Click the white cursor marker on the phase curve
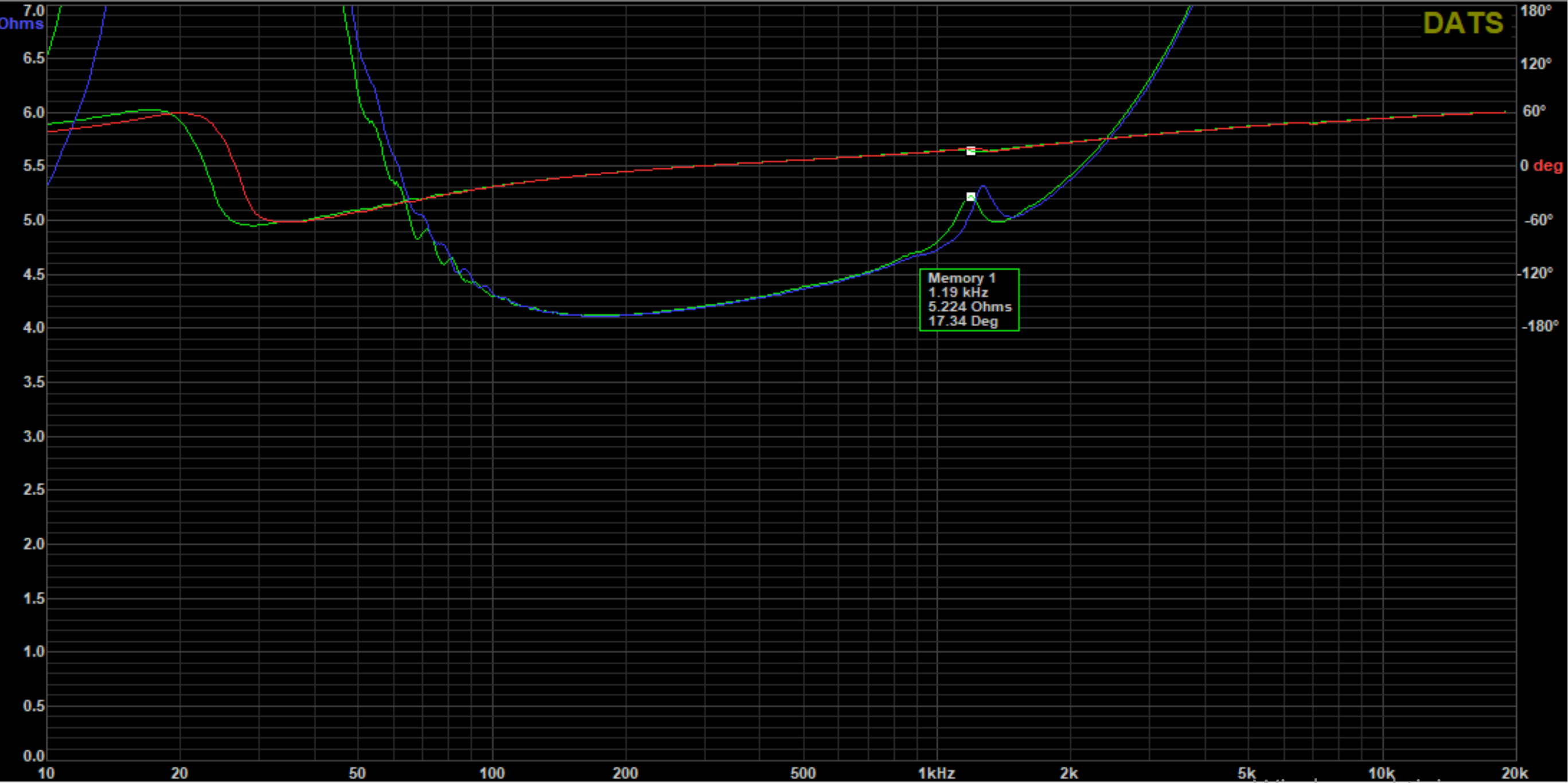 point(971,151)
